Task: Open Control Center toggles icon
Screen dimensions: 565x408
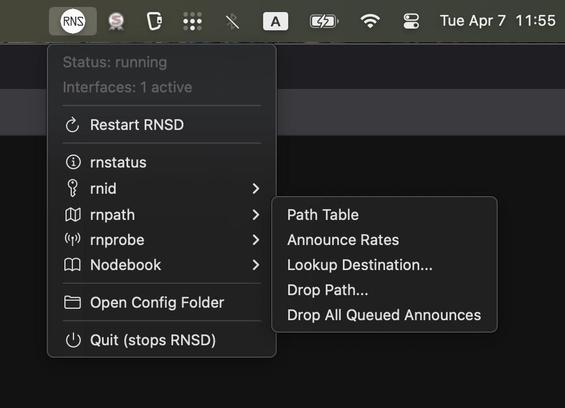Action: click(411, 21)
